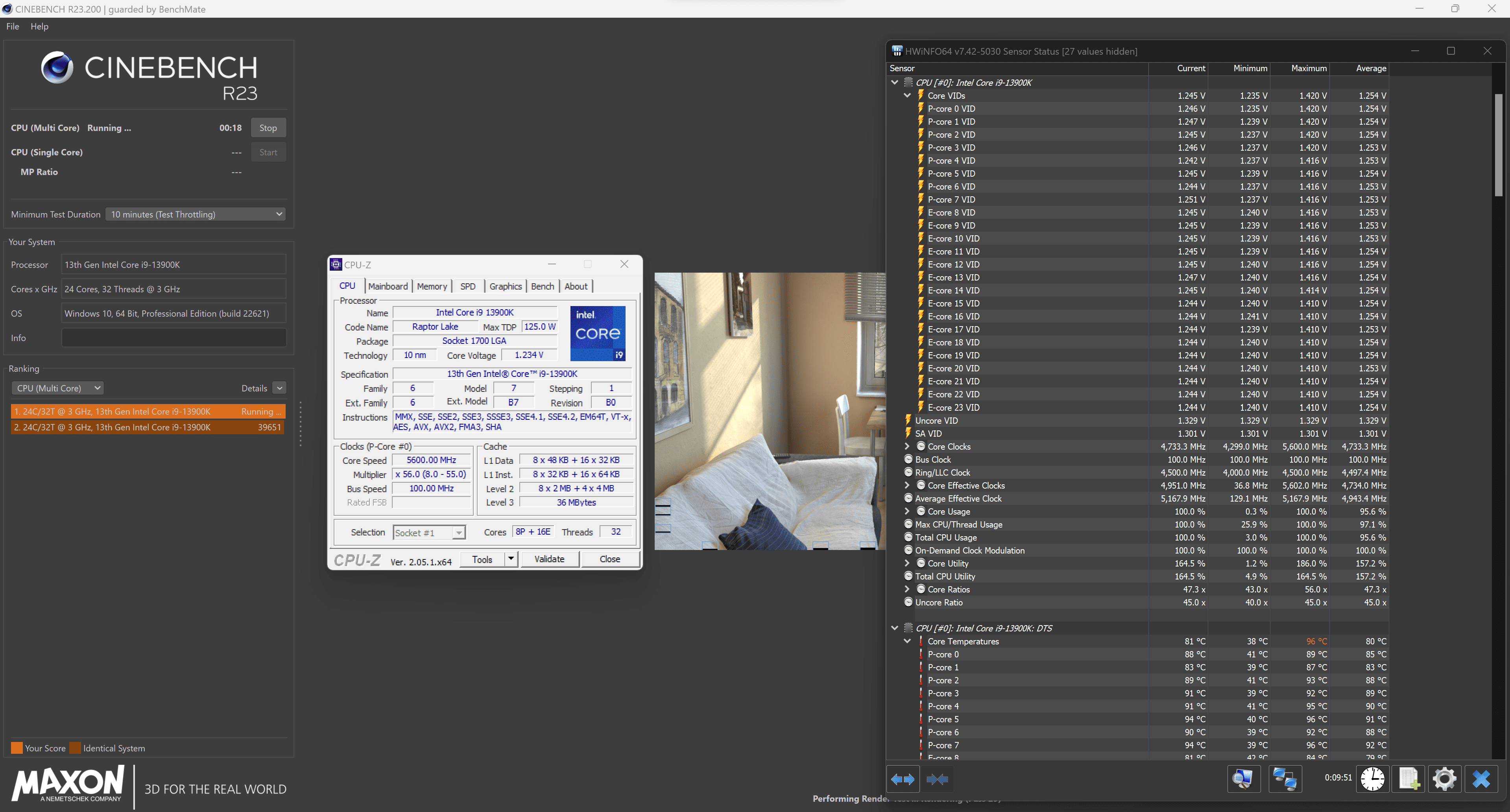This screenshot has width=1510, height=812.
Task: Switch to the Mainboard tab in CPU-Z
Action: [388, 286]
